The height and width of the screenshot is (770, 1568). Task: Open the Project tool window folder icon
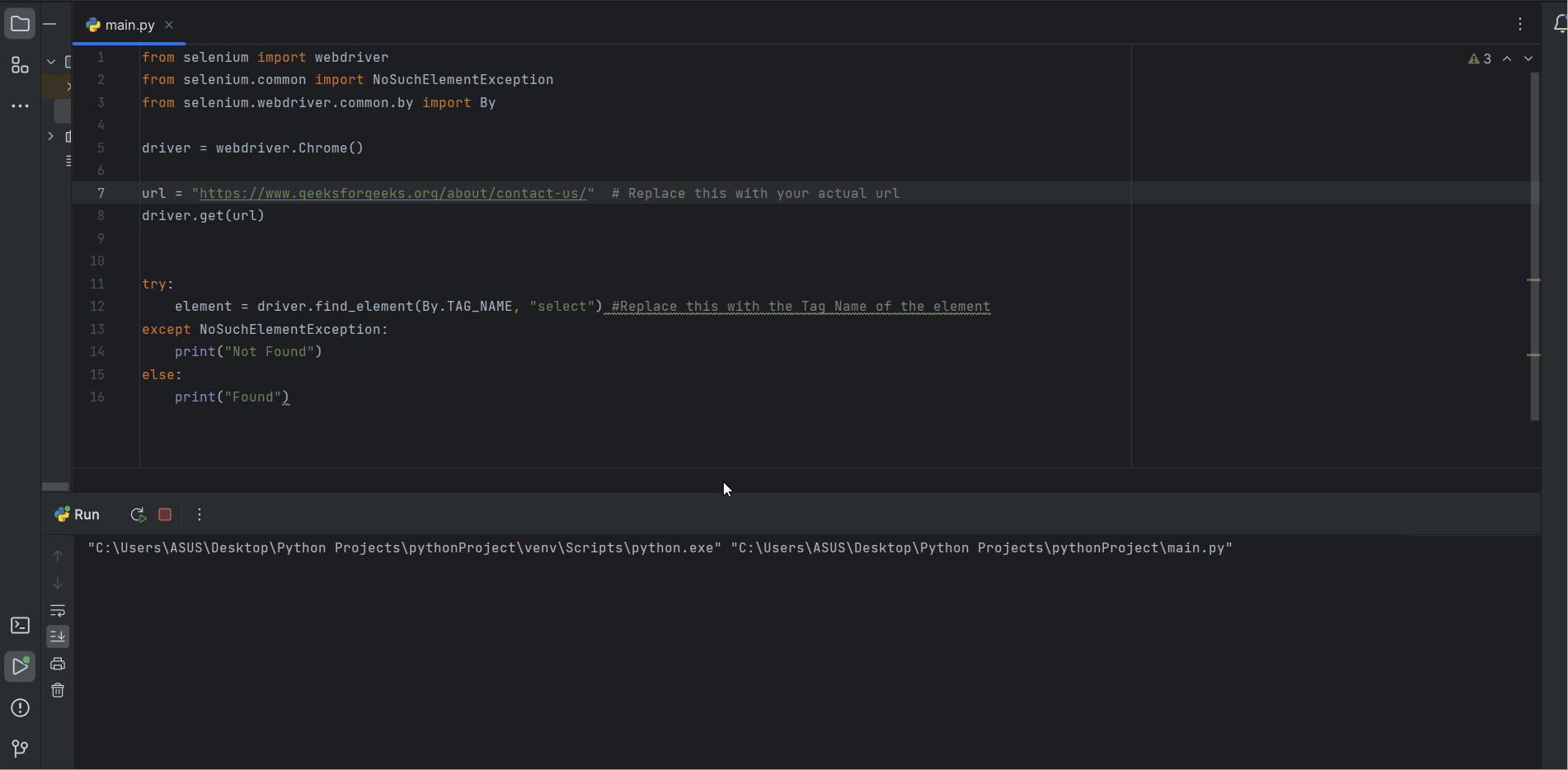[20, 24]
